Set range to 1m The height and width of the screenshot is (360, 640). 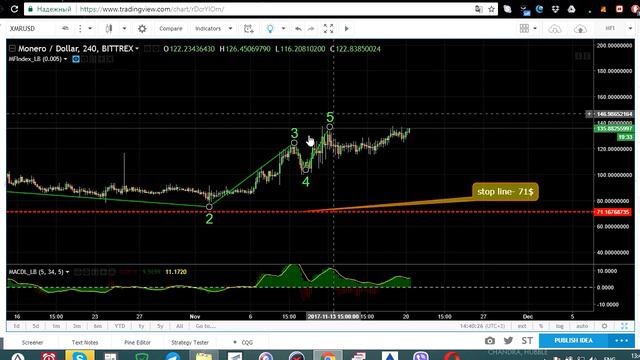pyautogui.click(x=56, y=326)
